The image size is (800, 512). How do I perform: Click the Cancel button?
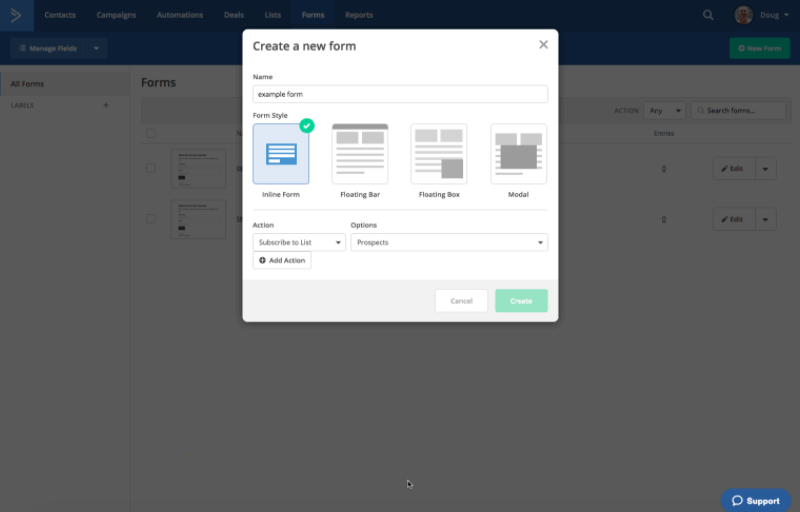pyautogui.click(x=461, y=301)
